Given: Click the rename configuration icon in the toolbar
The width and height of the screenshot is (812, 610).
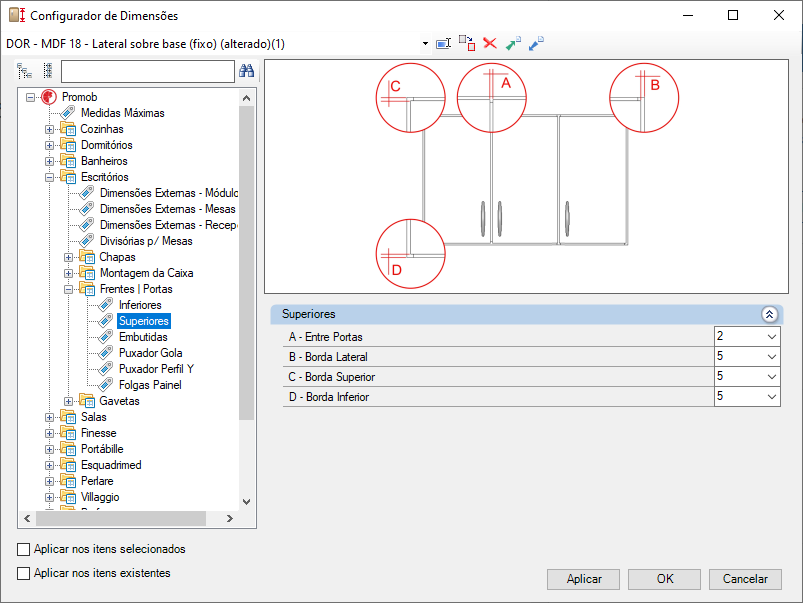Looking at the screenshot, I should tap(444, 43).
